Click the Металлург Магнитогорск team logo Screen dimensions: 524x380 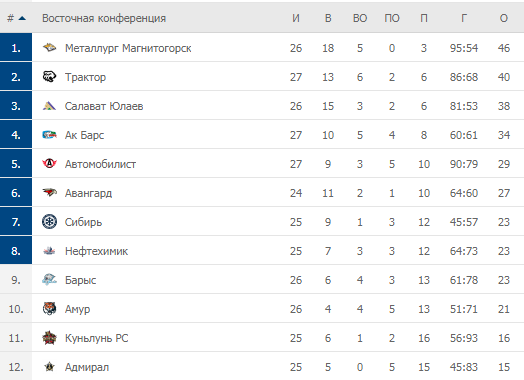[49, 48]
